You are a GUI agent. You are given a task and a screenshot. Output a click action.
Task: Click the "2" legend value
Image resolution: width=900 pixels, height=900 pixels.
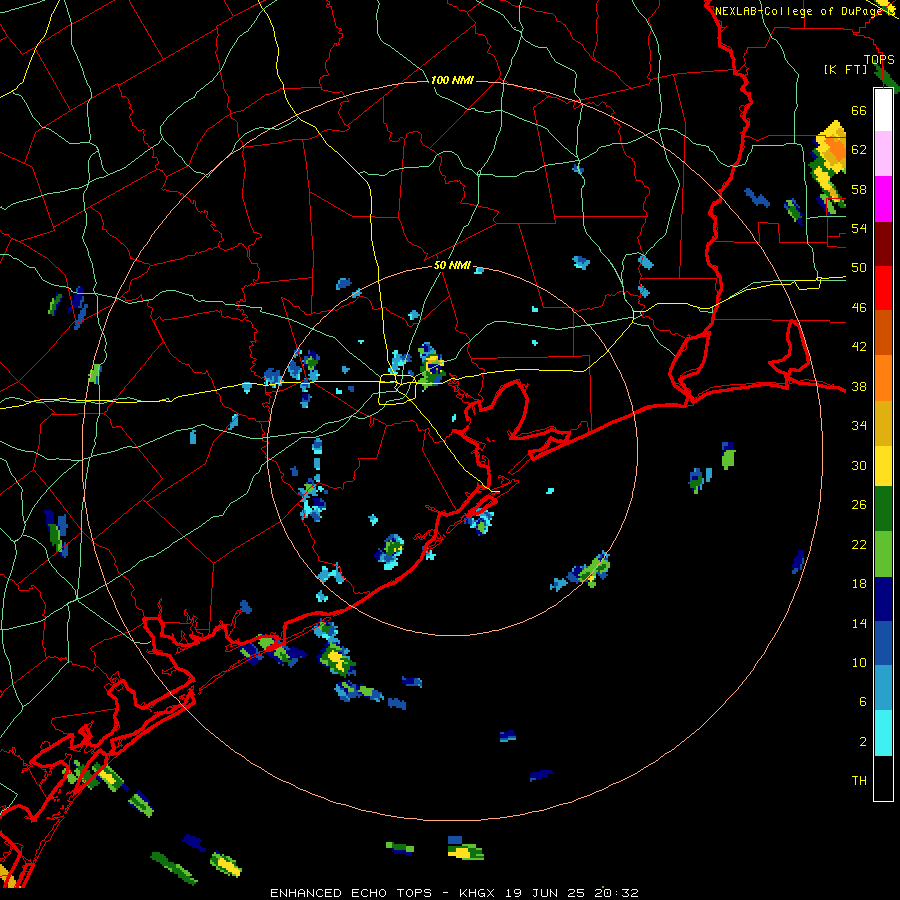click(x=863, y=742)
